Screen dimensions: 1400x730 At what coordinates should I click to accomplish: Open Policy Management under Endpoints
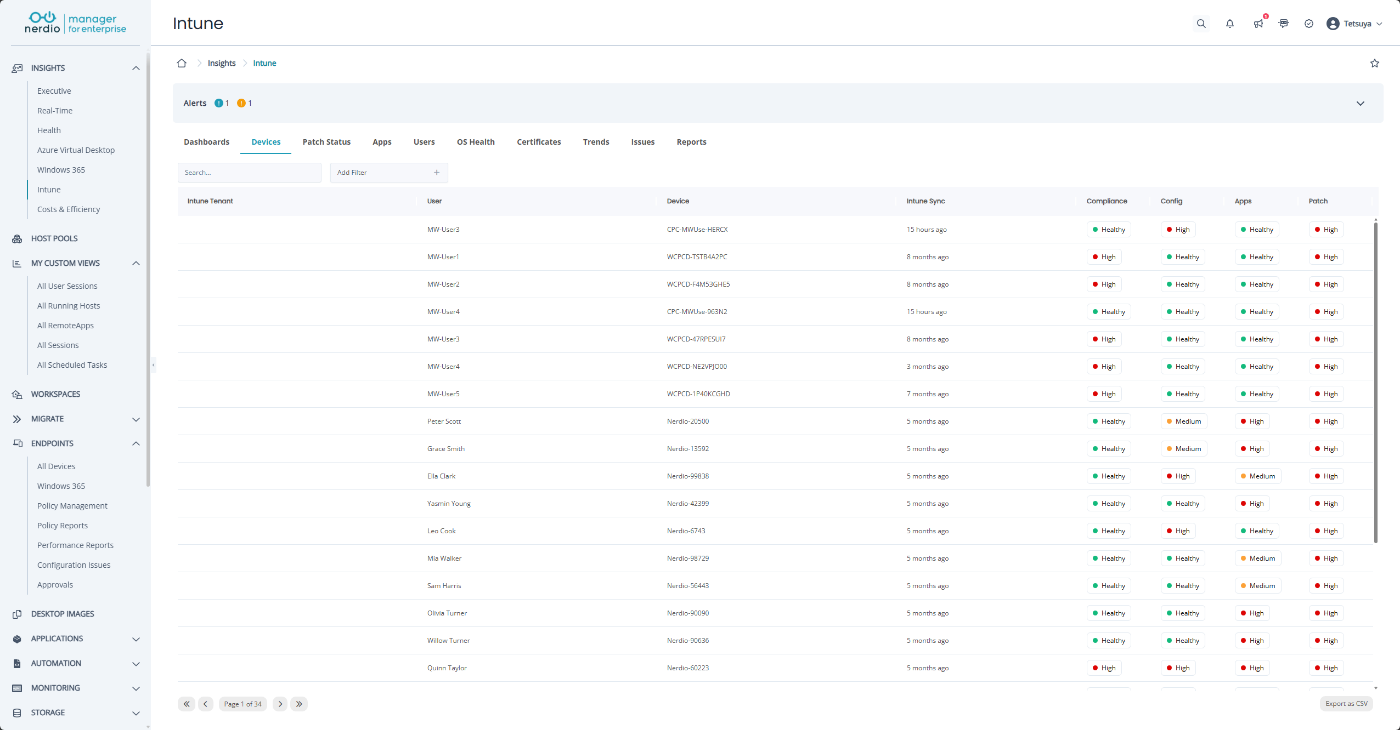72,506
